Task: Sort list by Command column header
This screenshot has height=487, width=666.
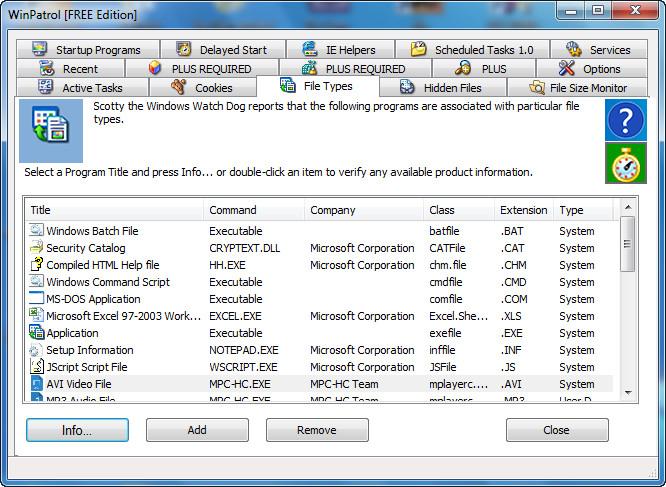Action: tap(254, 210)
